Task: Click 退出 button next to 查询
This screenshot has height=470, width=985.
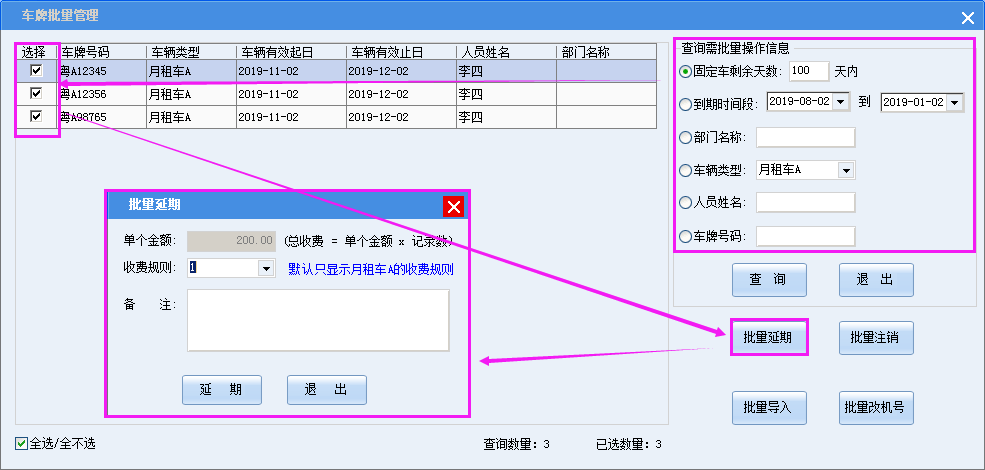Action: pos(876,280)
